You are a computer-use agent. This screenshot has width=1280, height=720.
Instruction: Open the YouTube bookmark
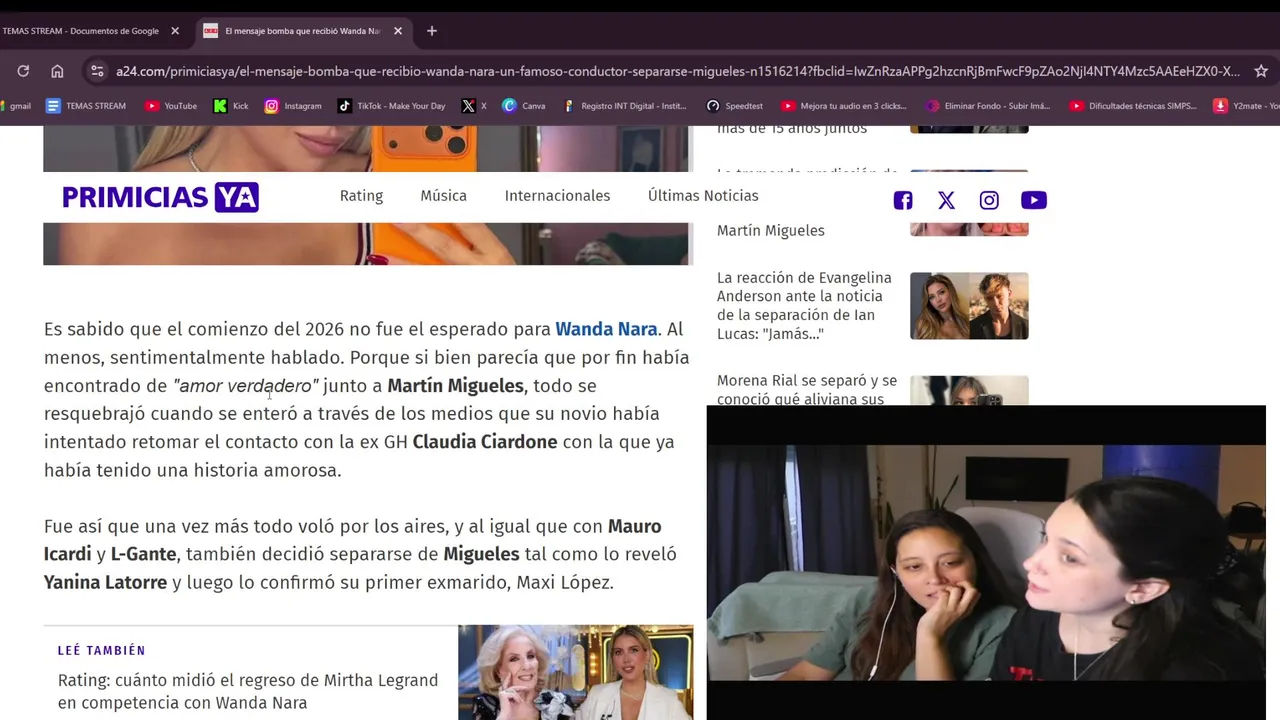click(x=171, y=106)
